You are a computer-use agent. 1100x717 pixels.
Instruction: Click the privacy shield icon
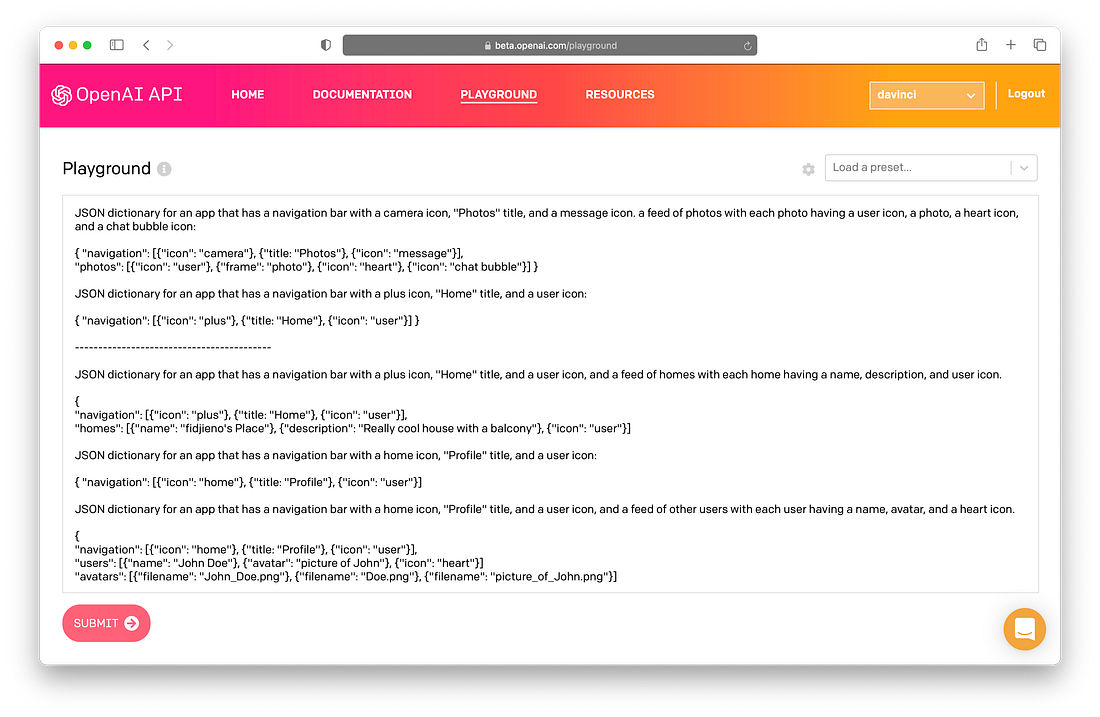[326, 45]
